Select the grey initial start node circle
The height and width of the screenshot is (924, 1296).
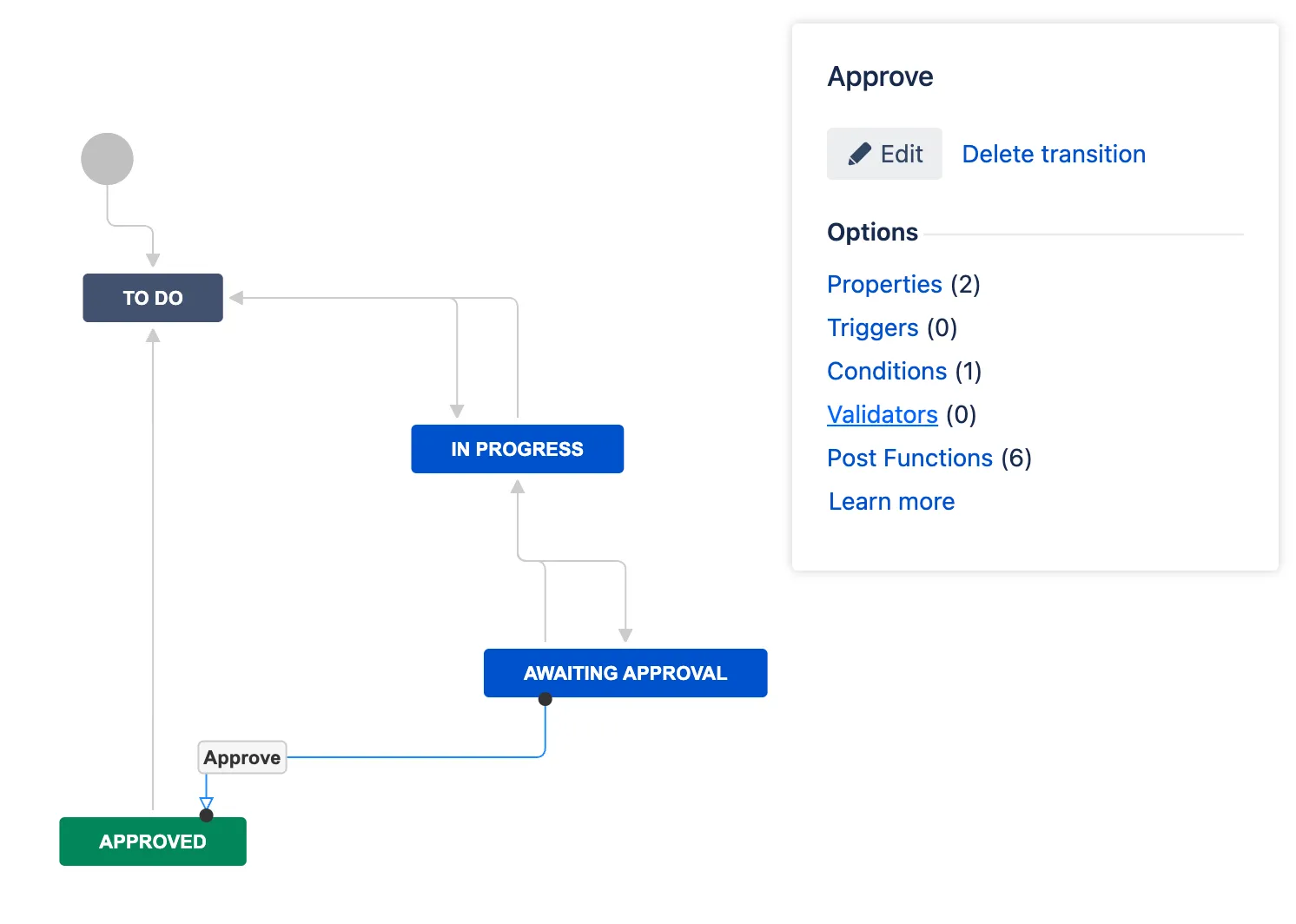click(x=107, y=159)
